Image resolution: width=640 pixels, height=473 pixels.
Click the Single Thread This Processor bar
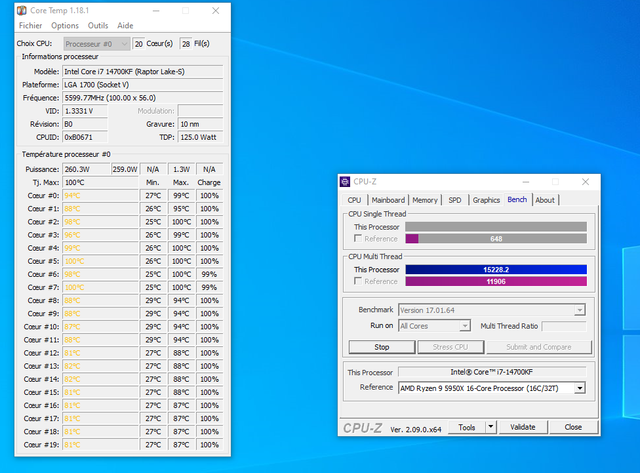(x=496, y=227)
